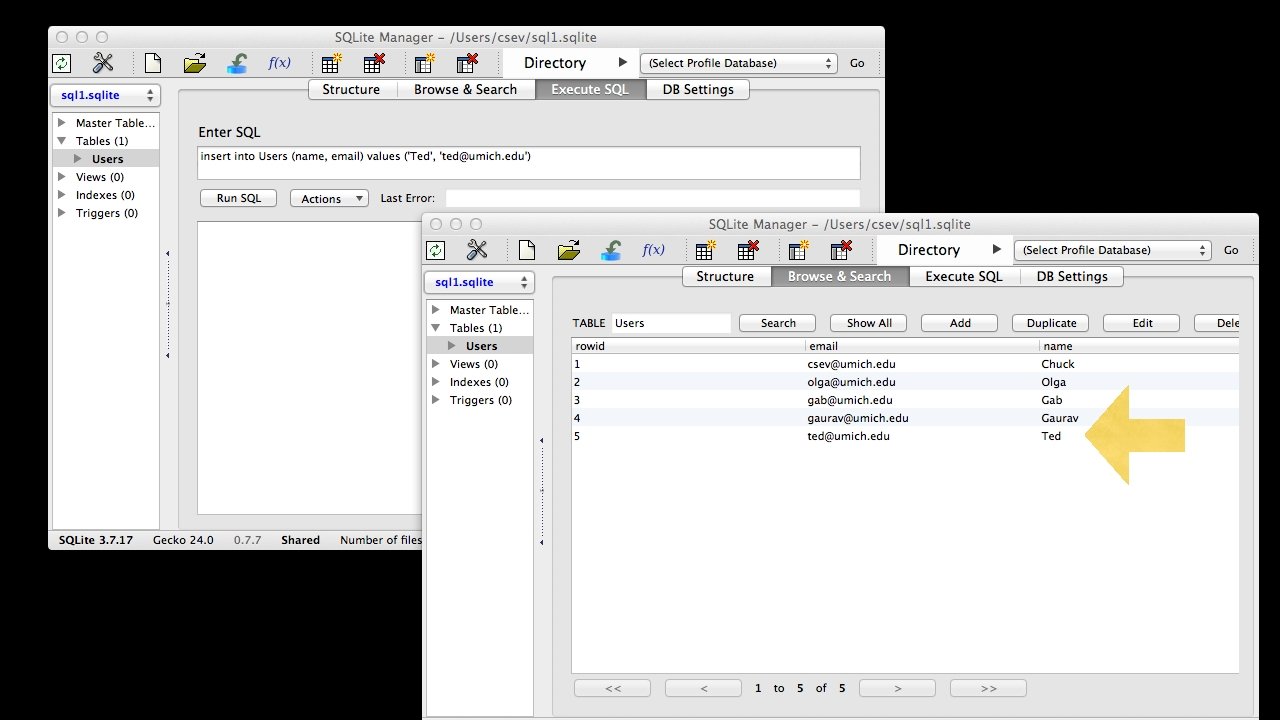Click the Show All button
This screenshot has height=720, width=1280.
[869, 323]
